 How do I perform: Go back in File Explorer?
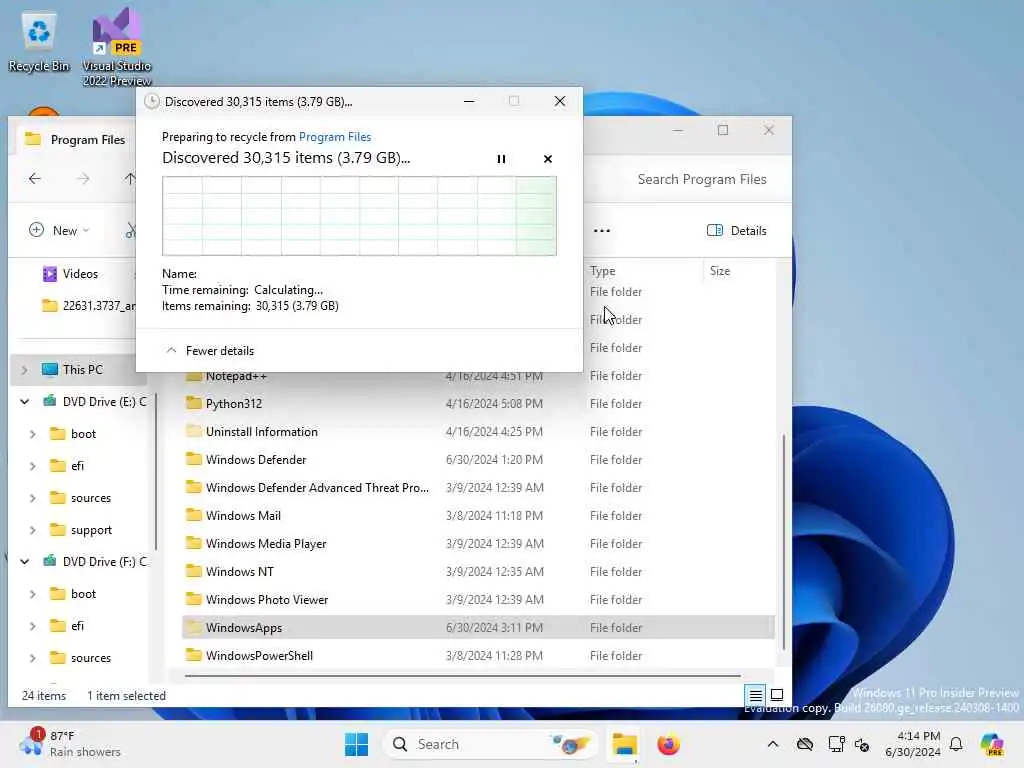35,178
